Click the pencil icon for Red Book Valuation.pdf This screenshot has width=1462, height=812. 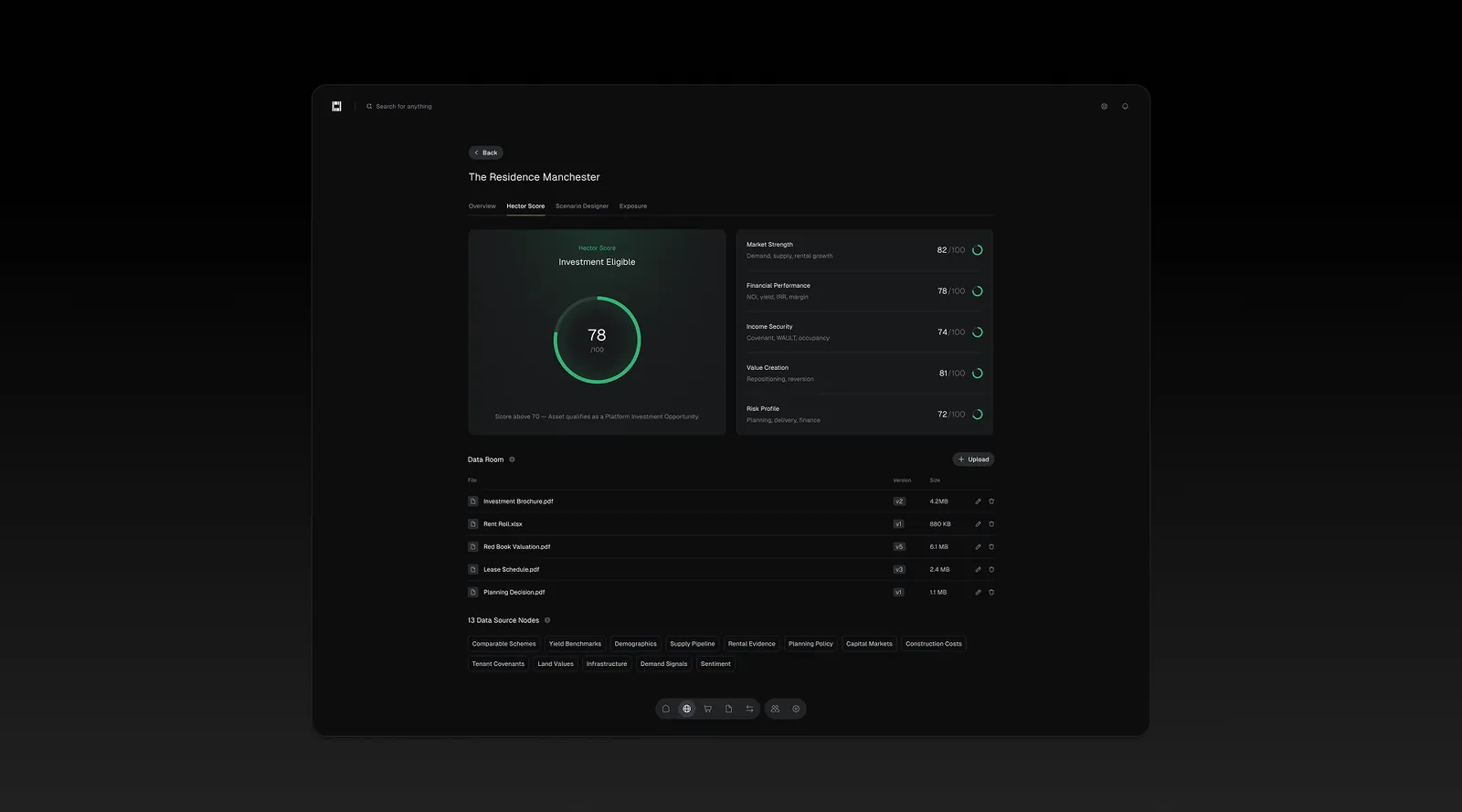(x=978, y=547)
